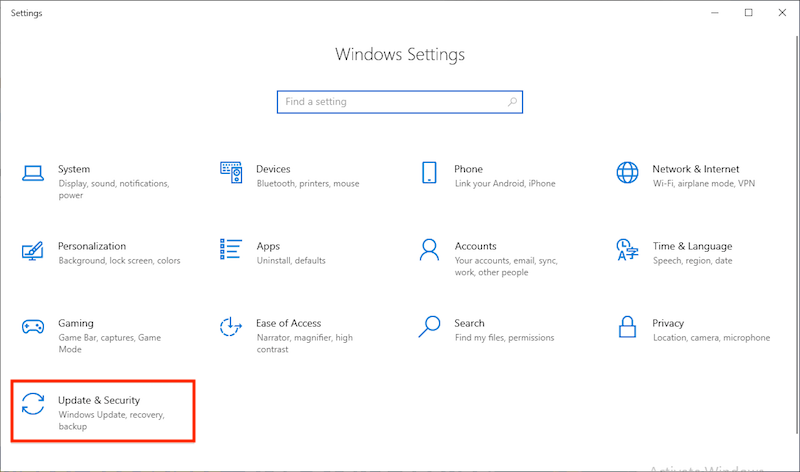Maximize the Settings window
800x472 pixels.
748,13
